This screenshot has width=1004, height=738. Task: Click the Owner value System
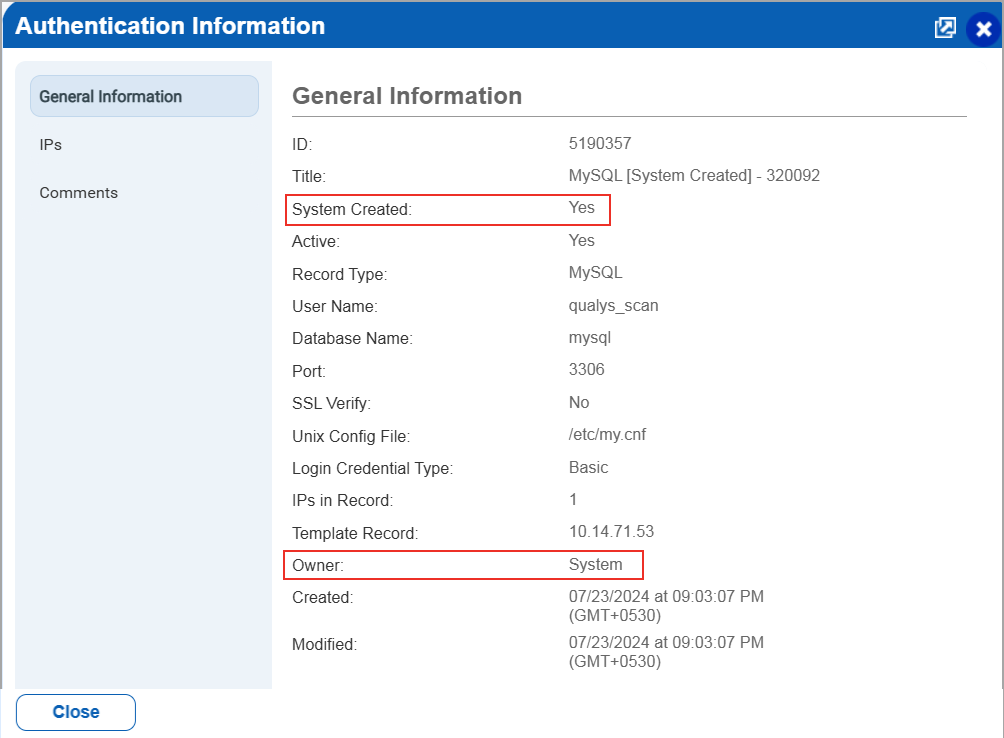596,565
